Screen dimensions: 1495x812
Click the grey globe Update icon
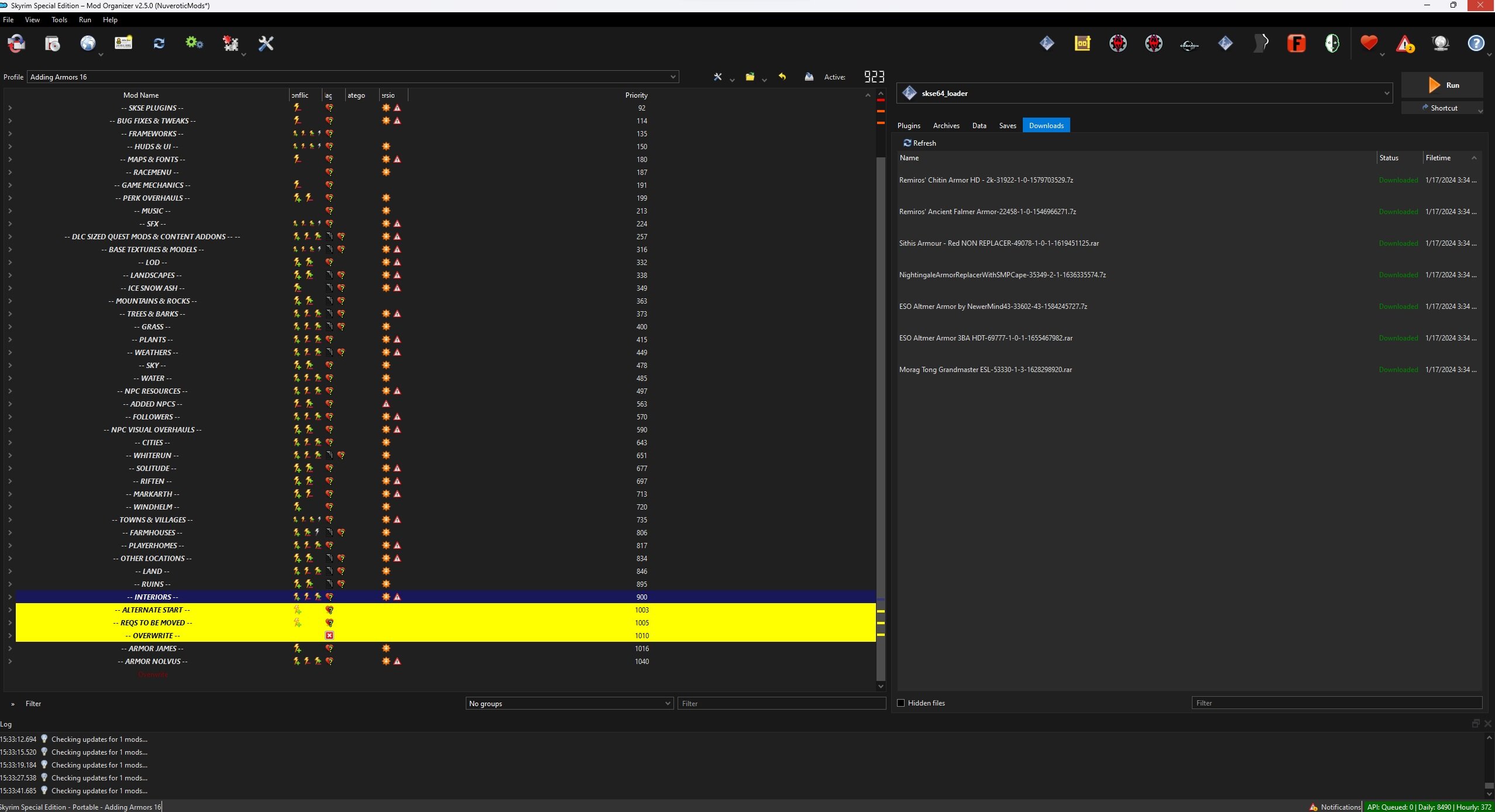[x=1441, y=43]
